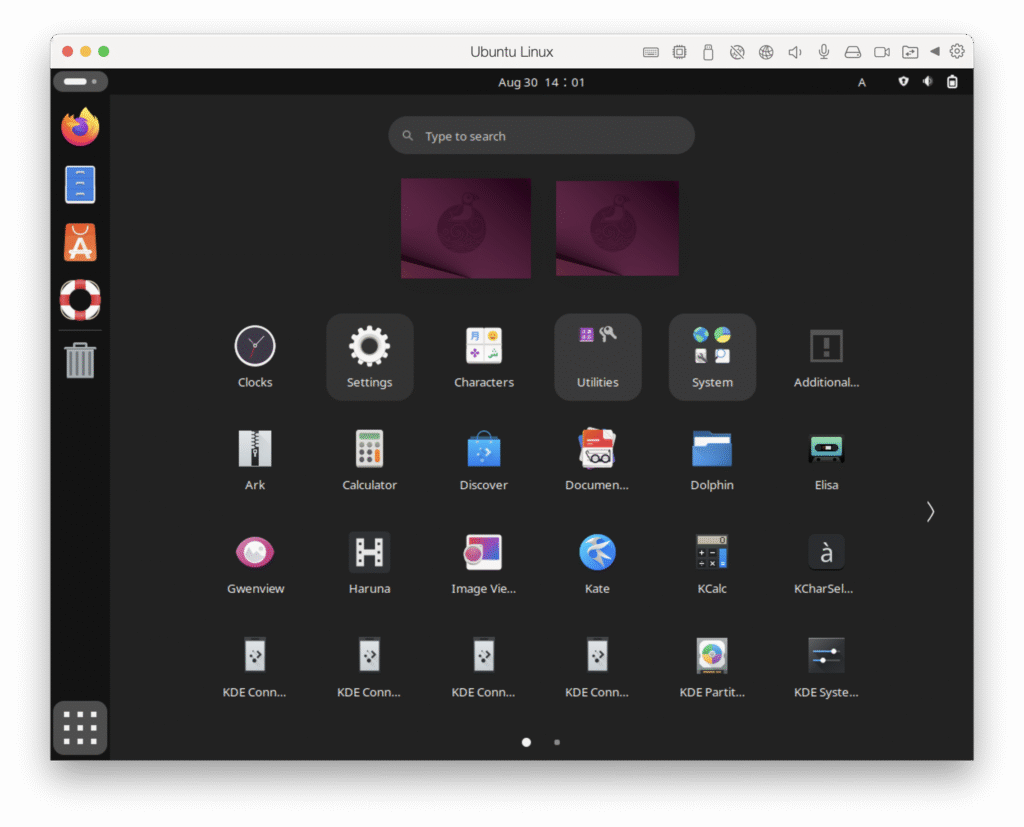This screenshot has width=1024, height=827.
Task: Launch Kate text editor
Action: (x=597, y=563)
